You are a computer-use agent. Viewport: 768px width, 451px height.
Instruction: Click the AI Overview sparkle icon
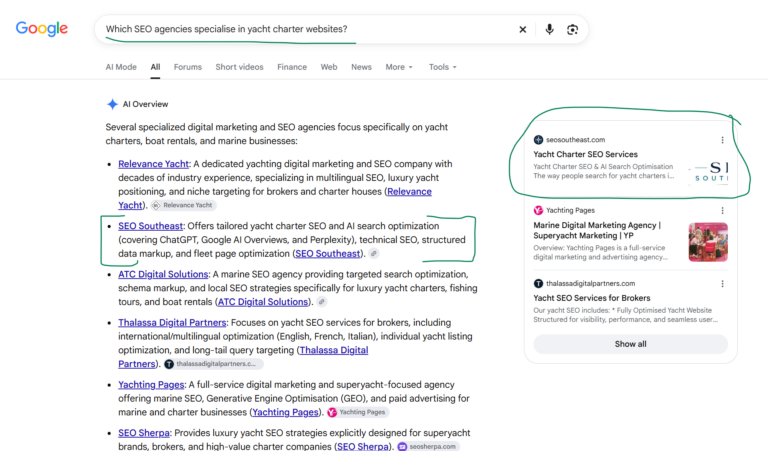[112, 104]
